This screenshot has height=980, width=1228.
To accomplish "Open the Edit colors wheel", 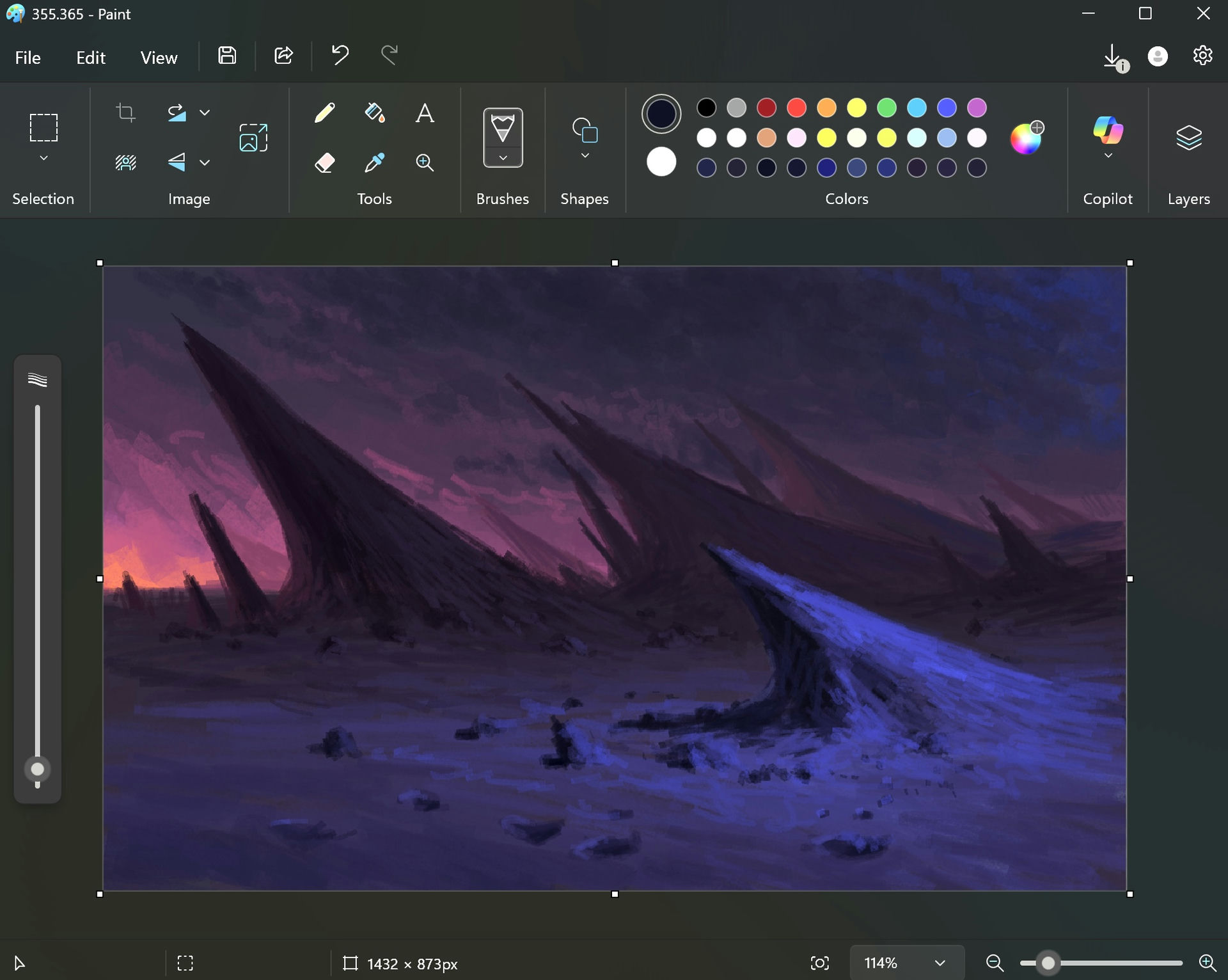I will 1027,138.
